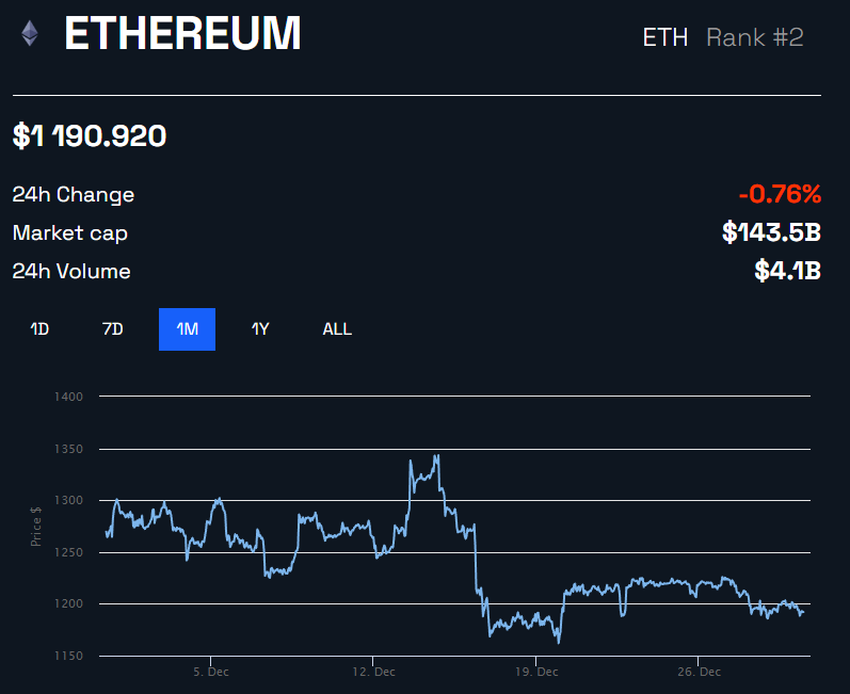Open the 1M chart view

(x=187, y=329)
